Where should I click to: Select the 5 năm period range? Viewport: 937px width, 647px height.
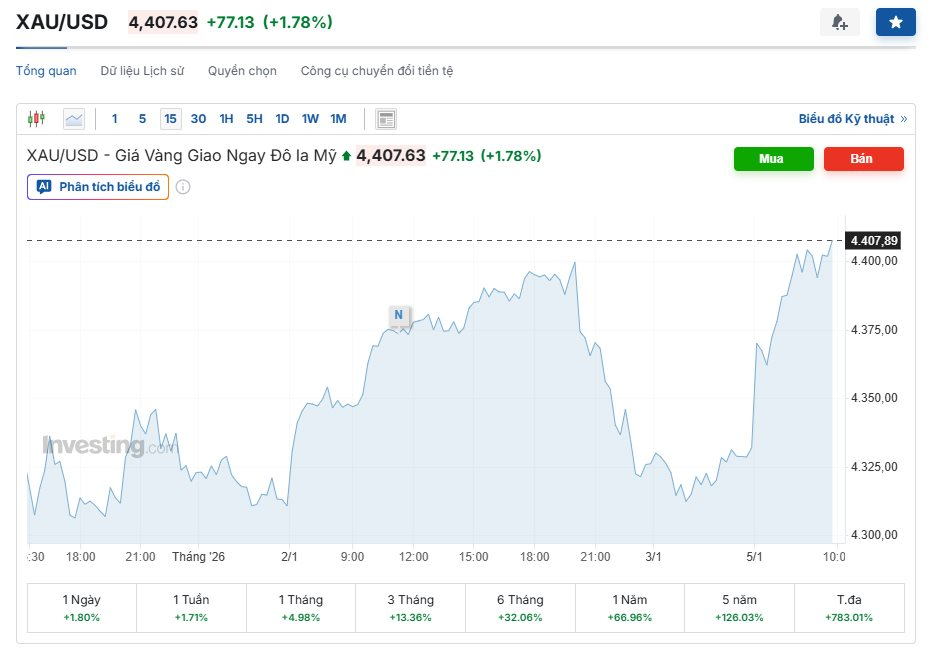pyautogui.click(x=739, y=608)
